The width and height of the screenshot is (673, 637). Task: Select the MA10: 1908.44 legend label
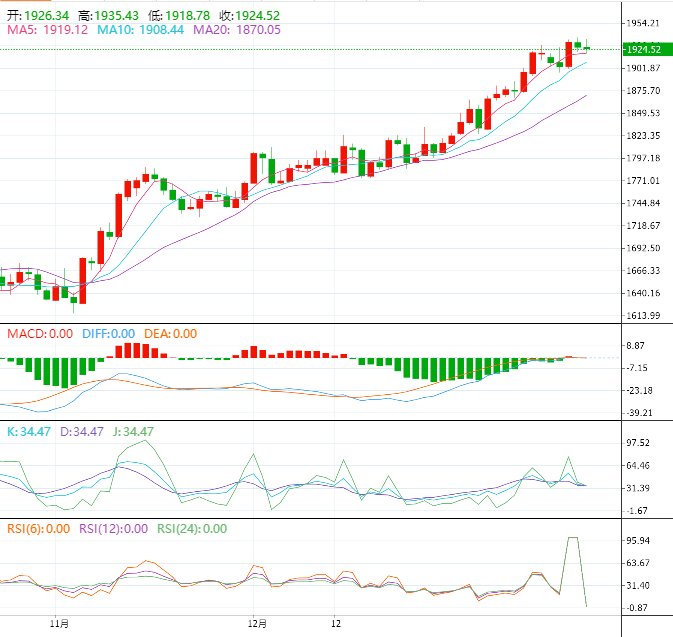pyautogui.click(x=140, y=30)
